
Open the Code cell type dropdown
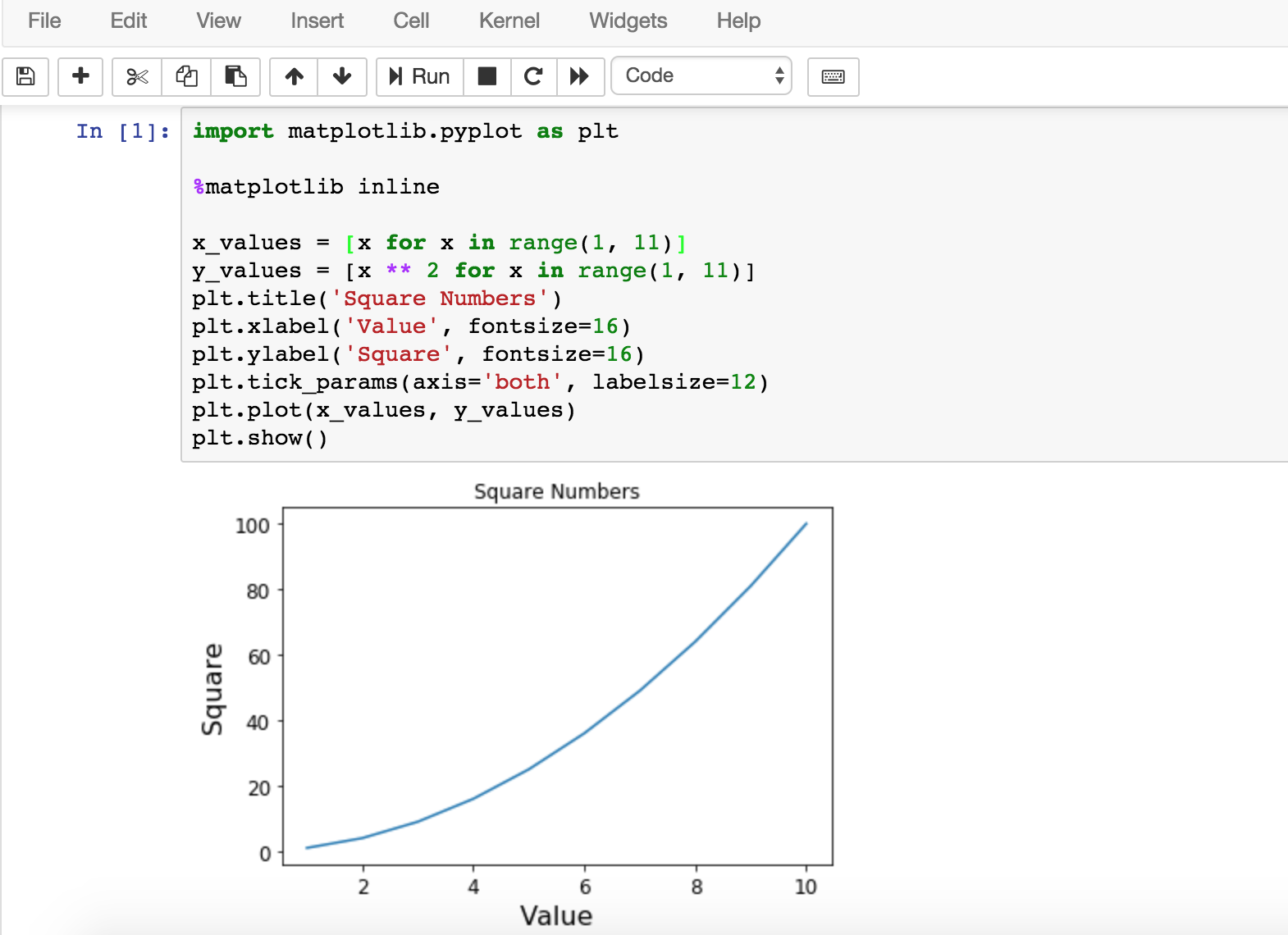pos(701,75)
